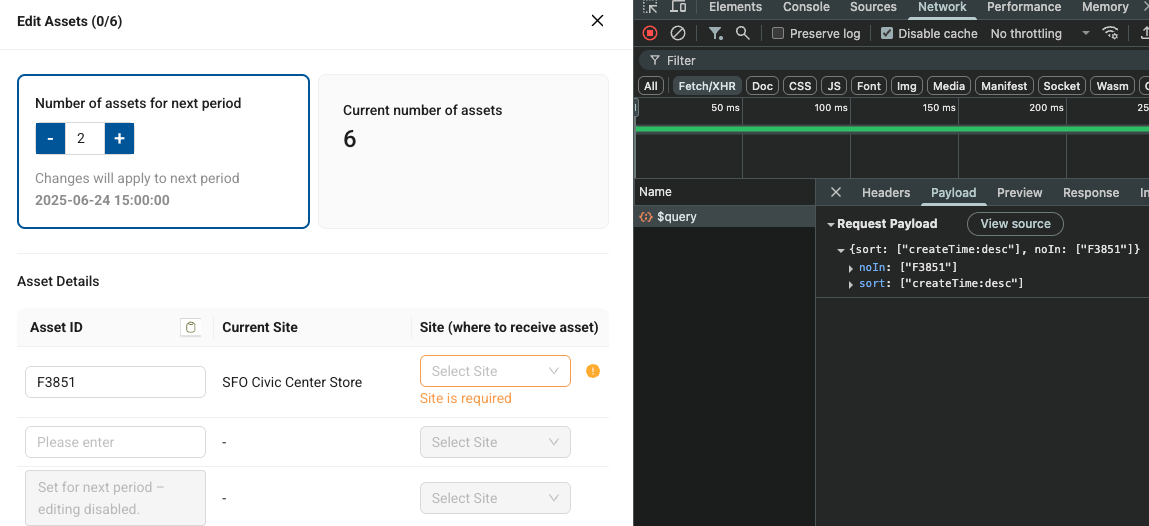Switch to the Sources tab in DevTools
1149x526 pixels.
point(873,7)
